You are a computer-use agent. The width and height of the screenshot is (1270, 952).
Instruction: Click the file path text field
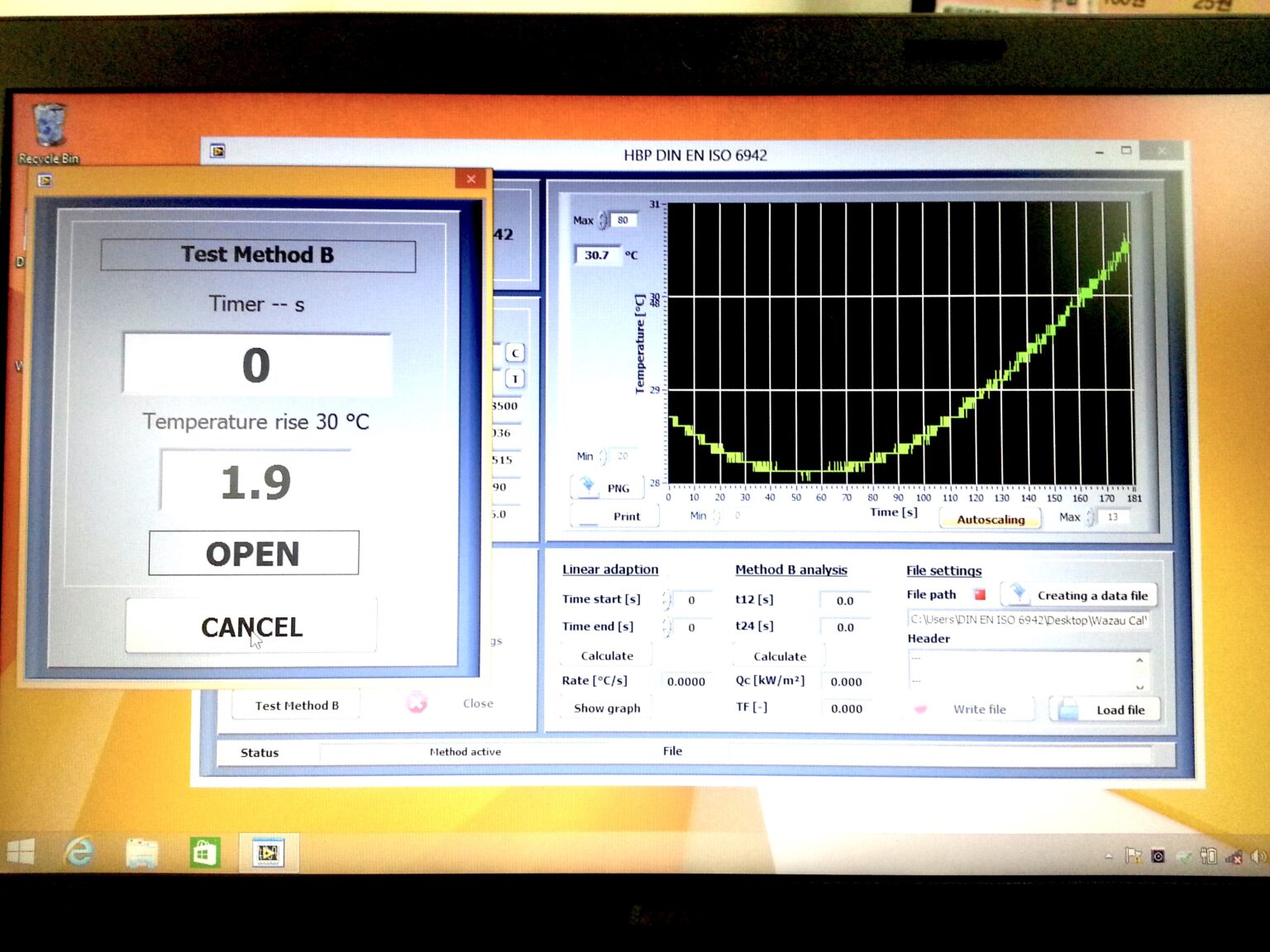pos(1028,620)
